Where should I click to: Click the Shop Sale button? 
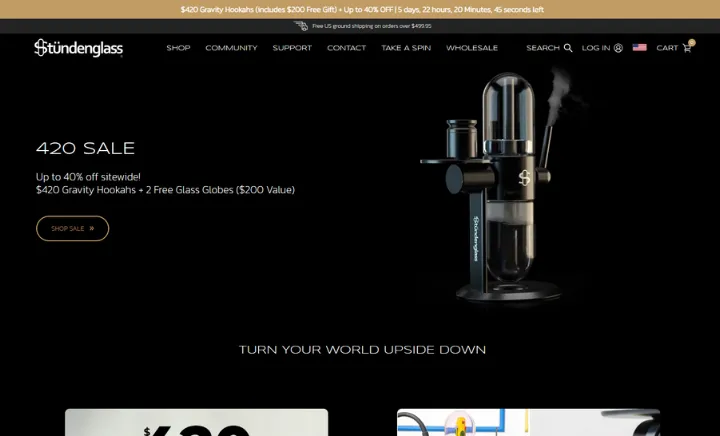[x=73, y=228]
